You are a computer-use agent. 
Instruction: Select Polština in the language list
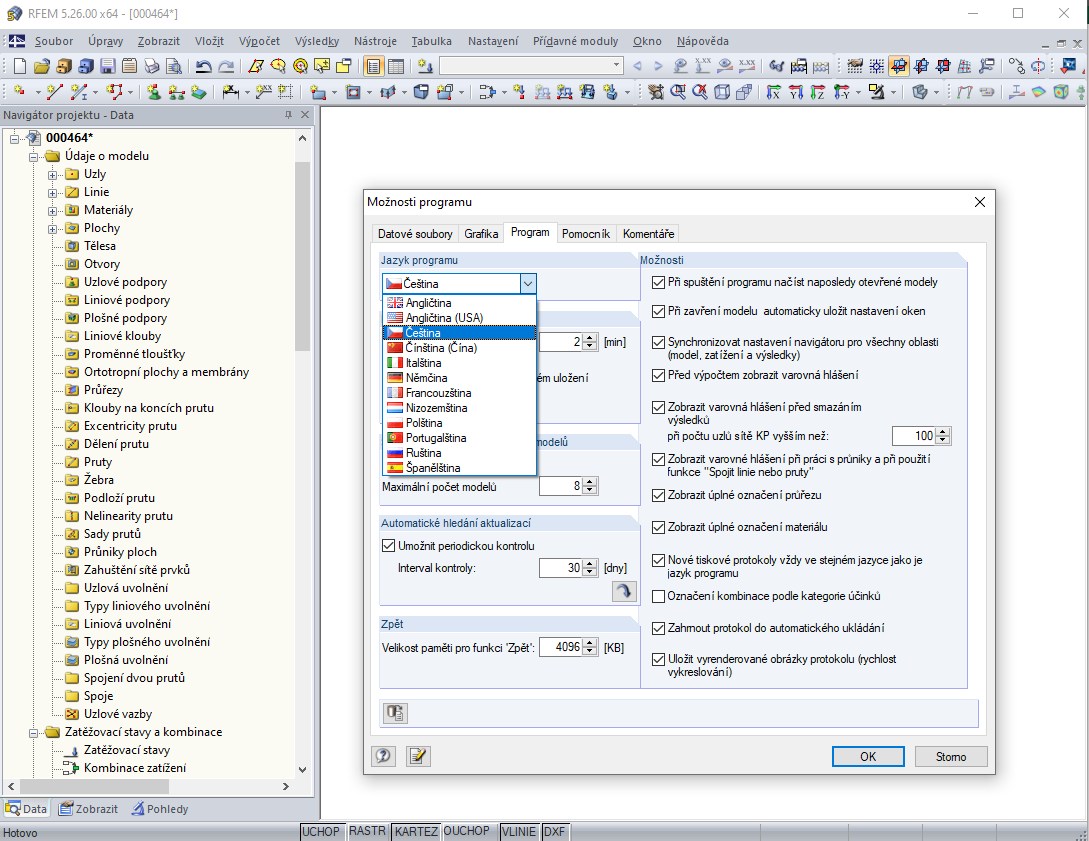pyautogui.click(x=460, y=423)
